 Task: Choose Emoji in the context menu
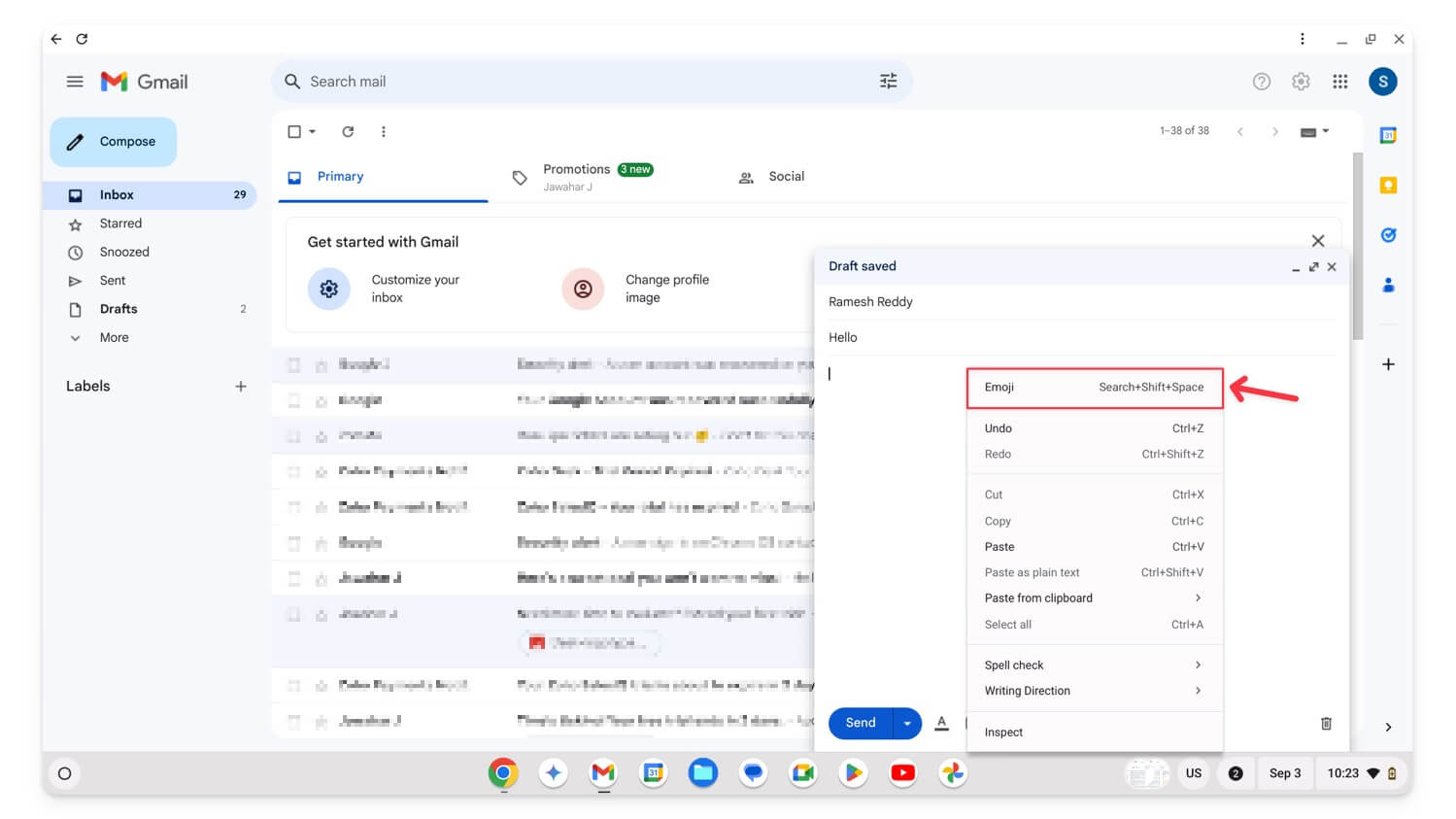1095,388
